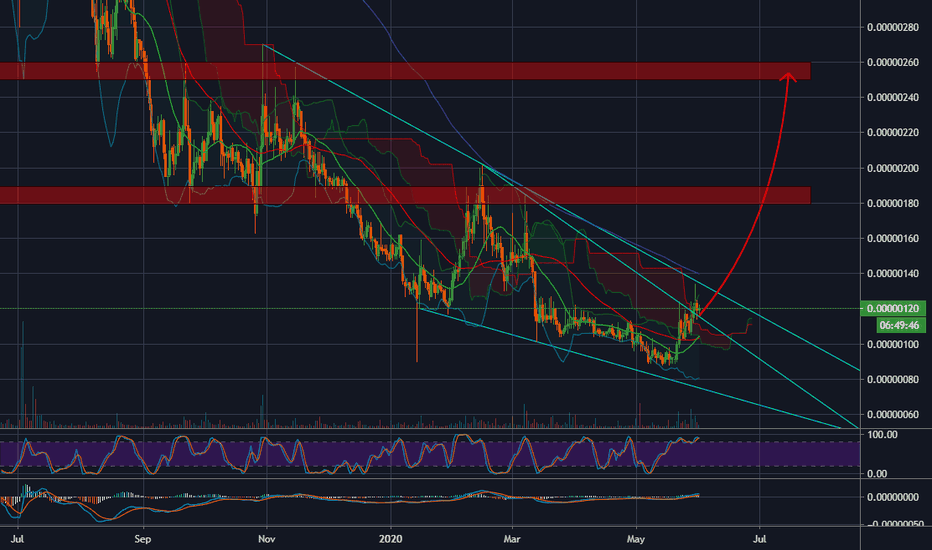Screen dimensions: 932x550
Task: Select the lower red resistance zone near 0.00000180
Action: 405,195
